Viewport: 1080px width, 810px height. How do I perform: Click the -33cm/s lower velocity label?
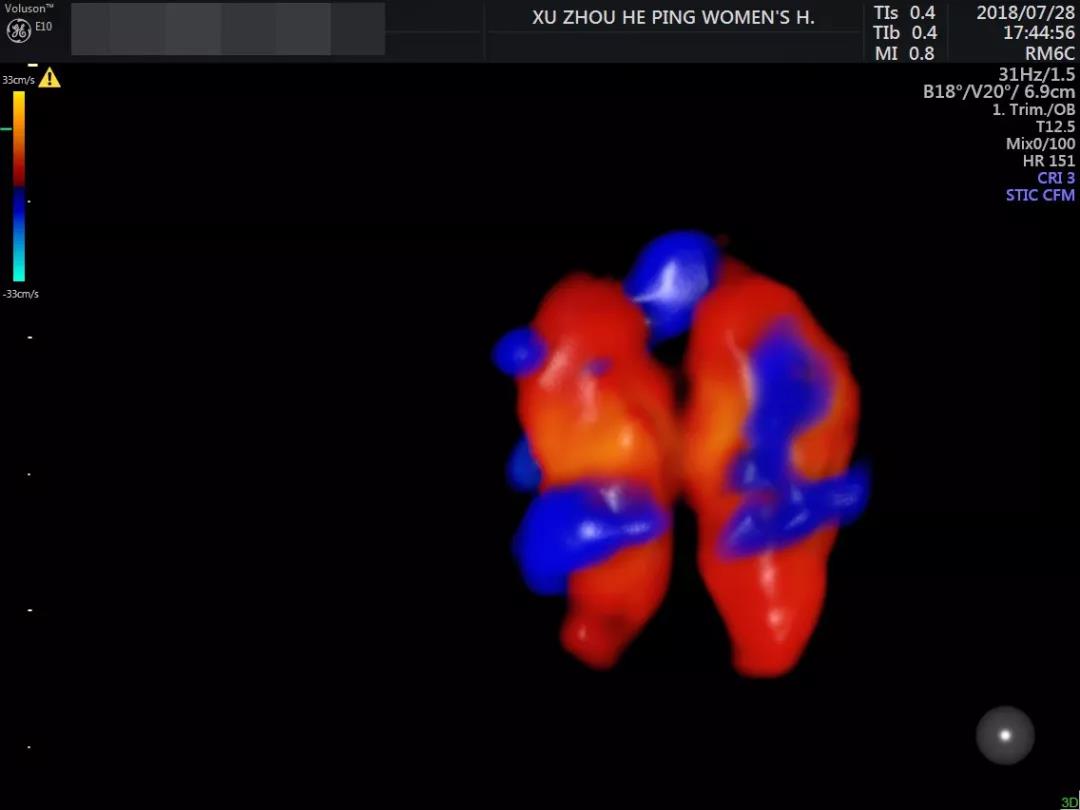20,294
